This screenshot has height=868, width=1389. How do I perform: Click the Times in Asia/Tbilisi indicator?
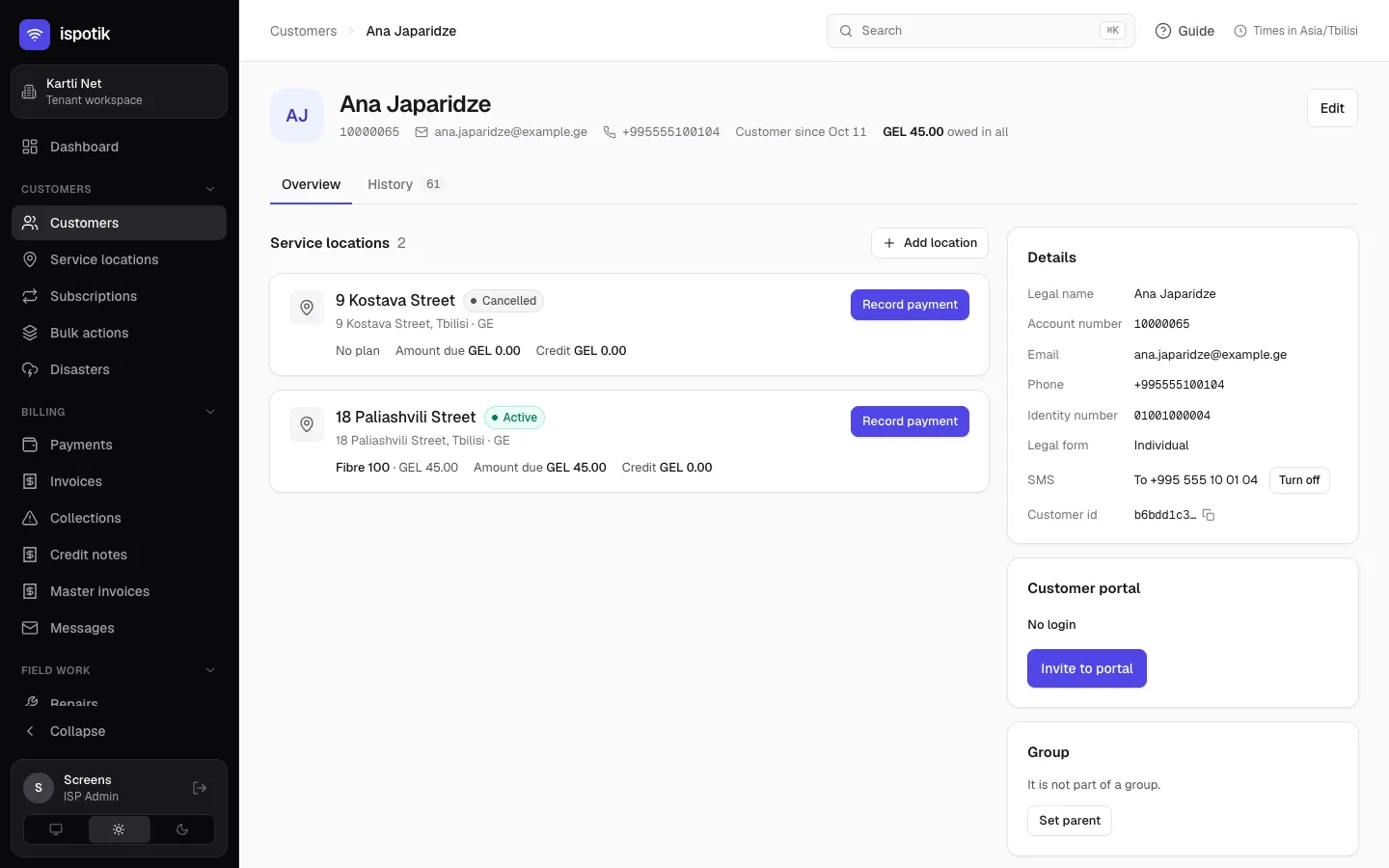[x=1295, y=31]
